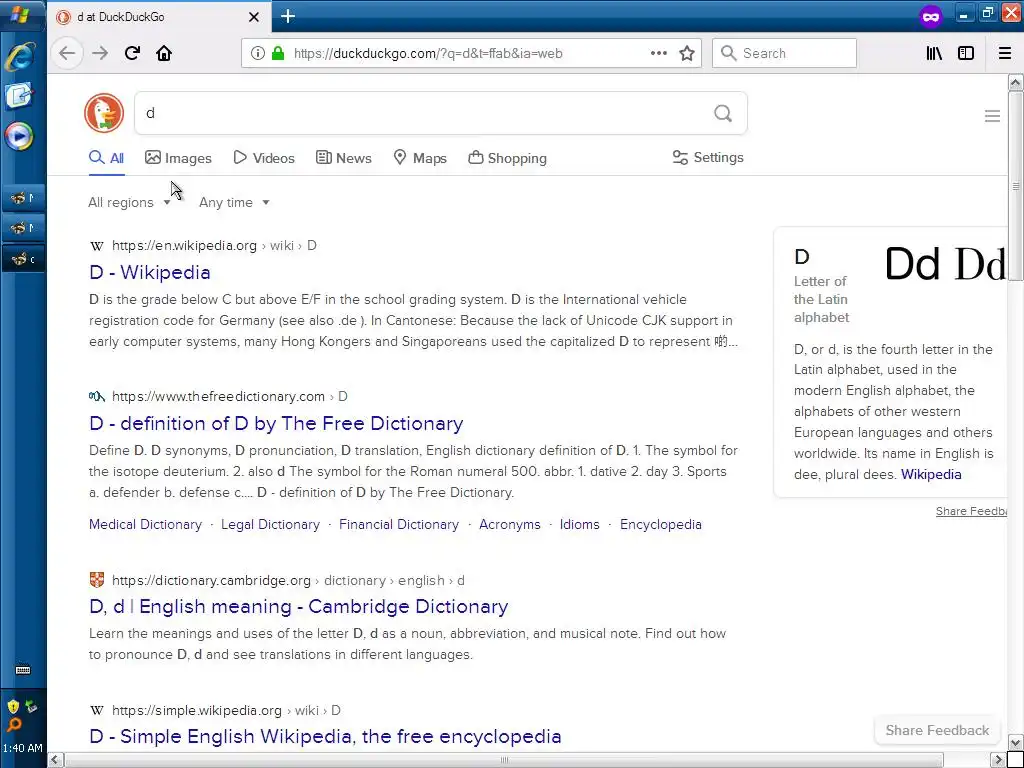The image size is (1024, 768).
Task: Click the browser Back arrow button
Action: [67, 54]
